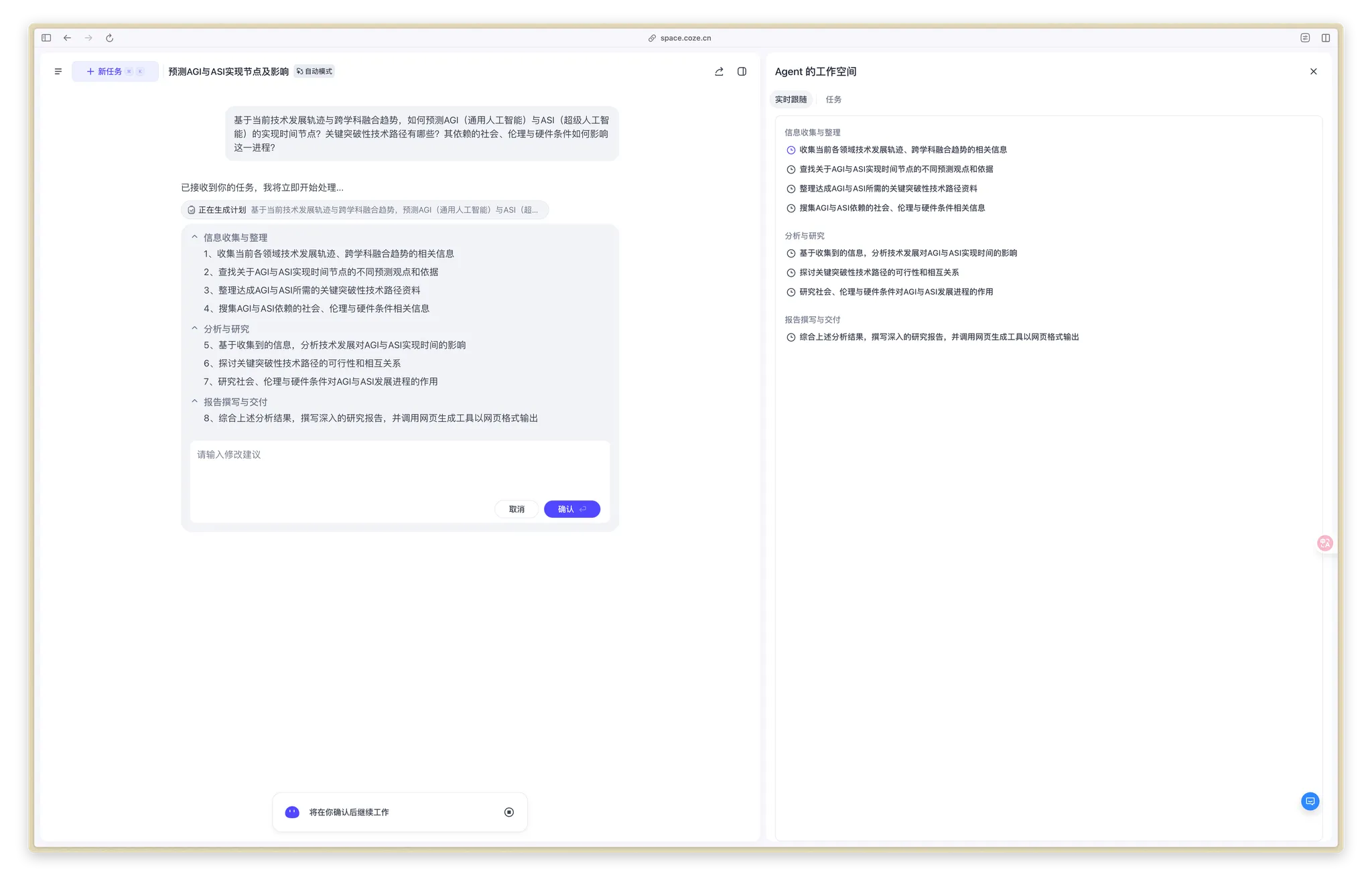Click the share icon in header
Screen dimensions: 1372x887
[719, 72]
